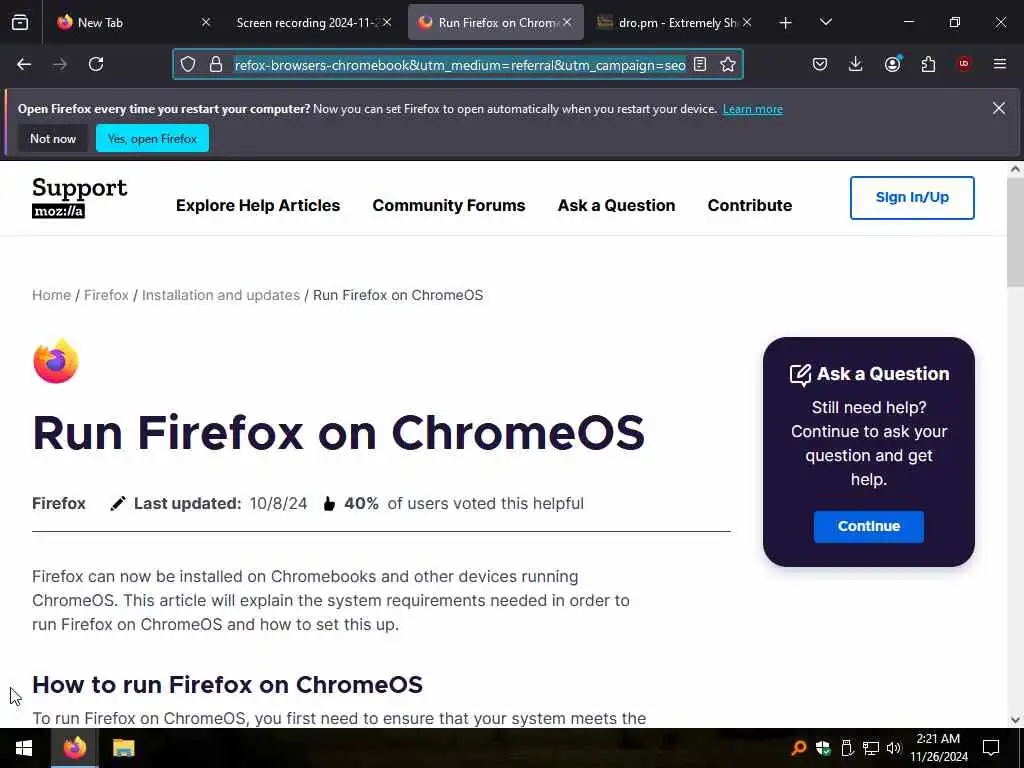1024x768 pixels.
Task: Open the Firefox account menu
Action: (x=893, y=64)
